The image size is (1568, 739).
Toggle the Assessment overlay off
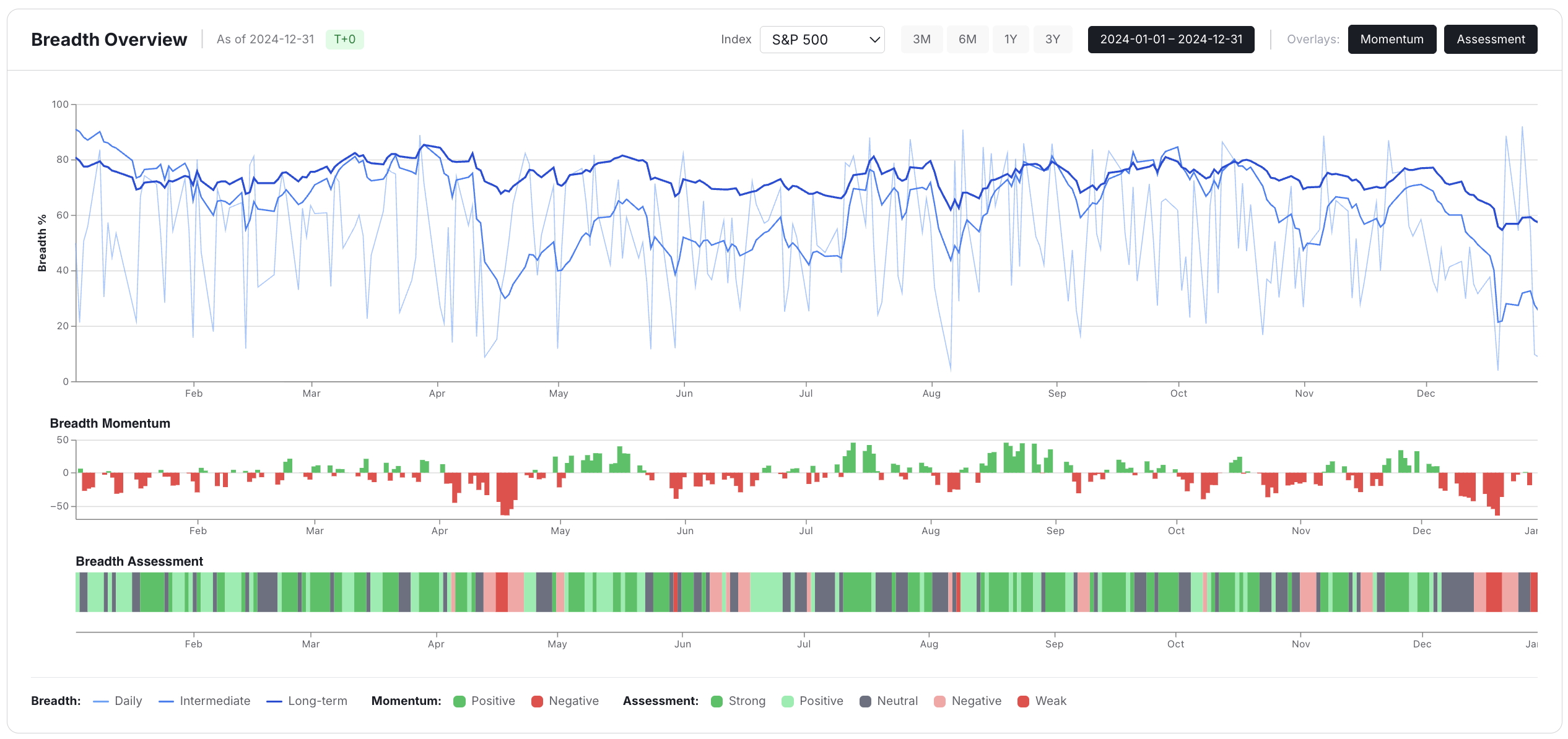[x=1490, y=40]
